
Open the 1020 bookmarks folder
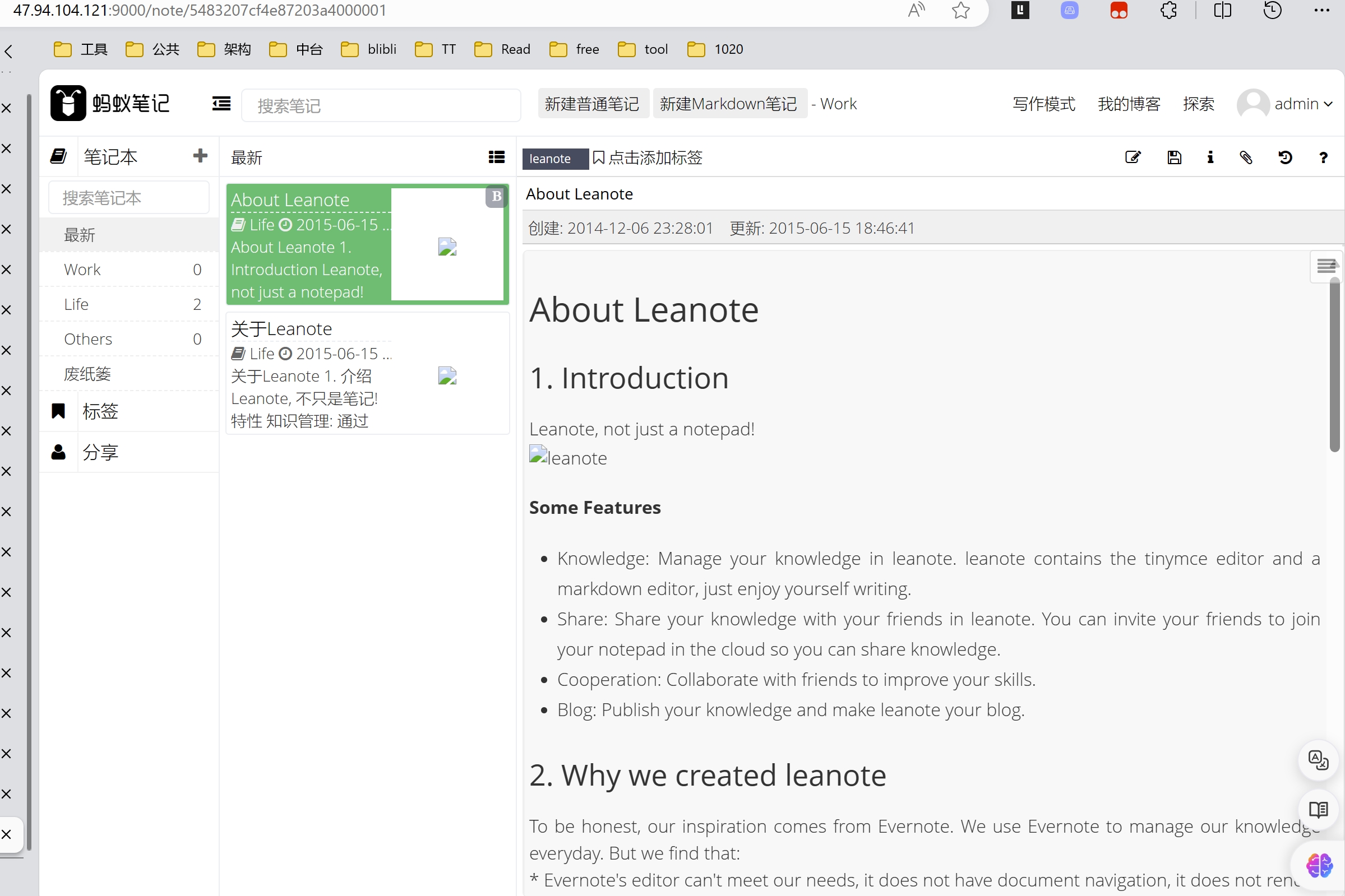click(x=715, y=49)
